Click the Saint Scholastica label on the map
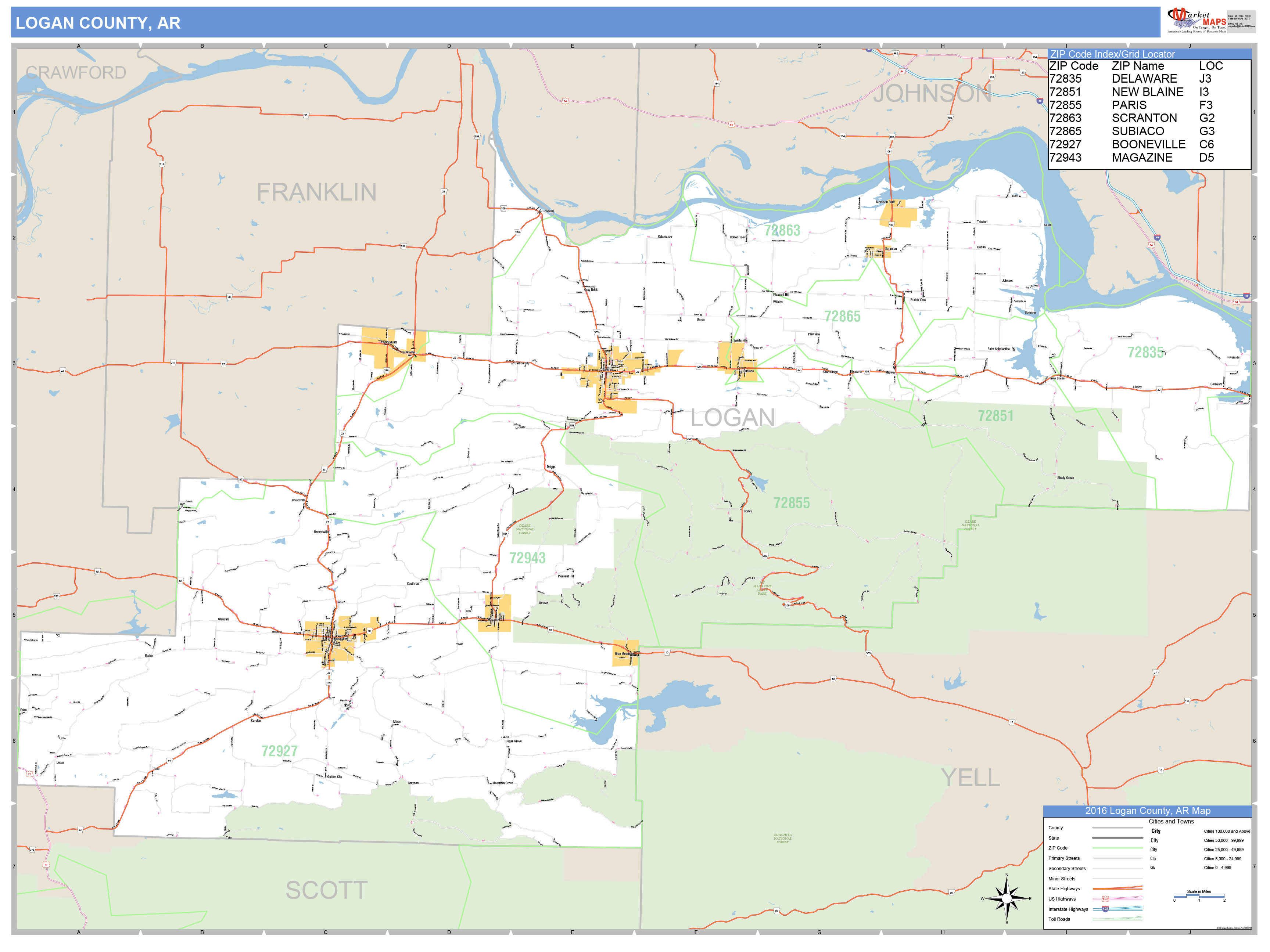 [x=998, y=349]
